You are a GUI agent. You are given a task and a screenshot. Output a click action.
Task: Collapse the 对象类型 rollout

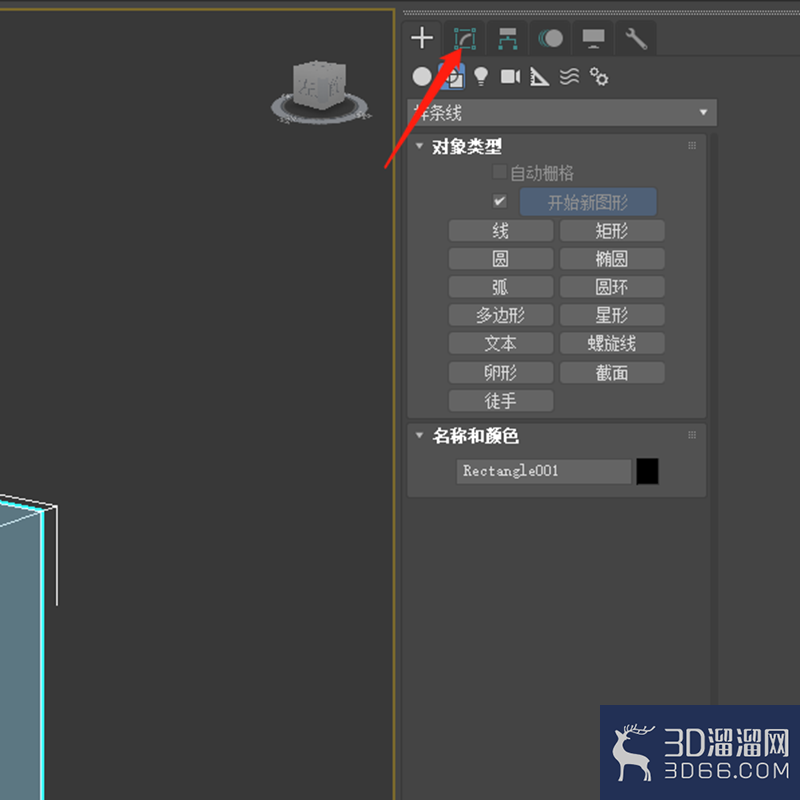(x=419, y=146)
